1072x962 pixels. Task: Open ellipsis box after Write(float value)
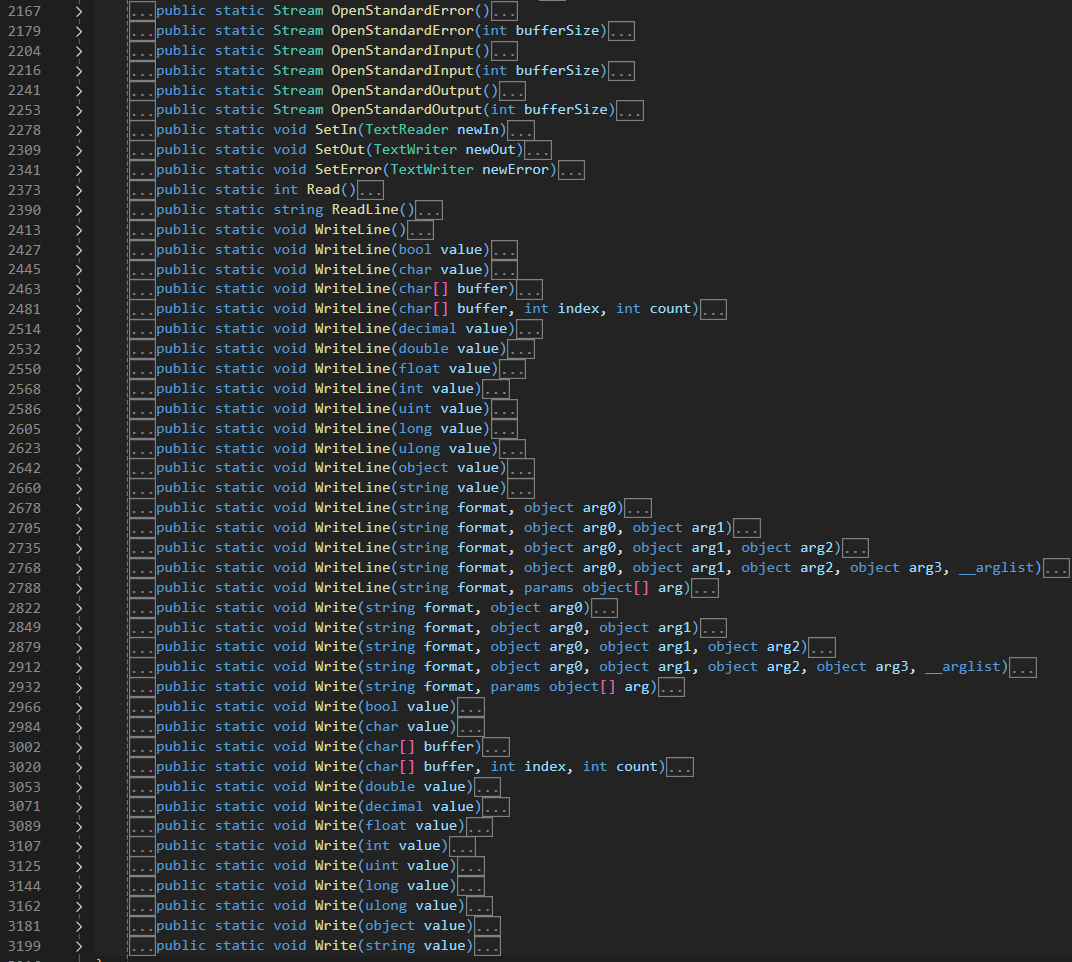479,827
